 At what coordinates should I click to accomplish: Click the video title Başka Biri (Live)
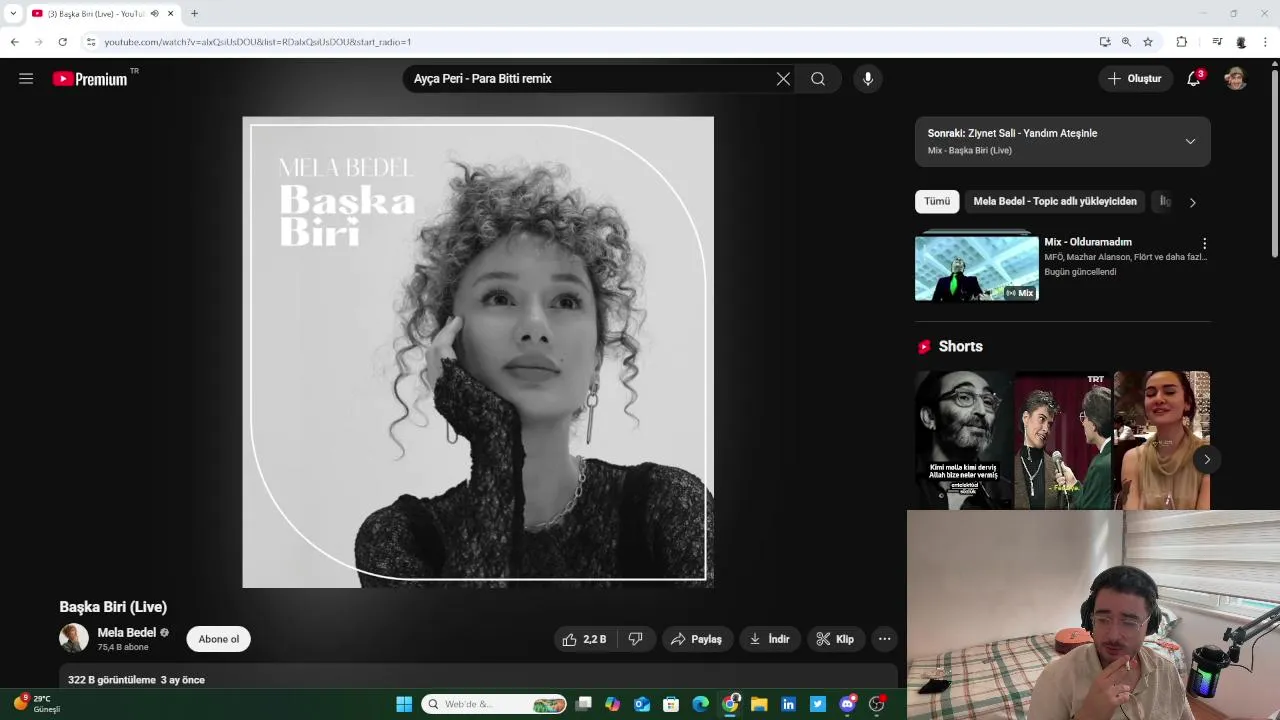click(113, 607)
